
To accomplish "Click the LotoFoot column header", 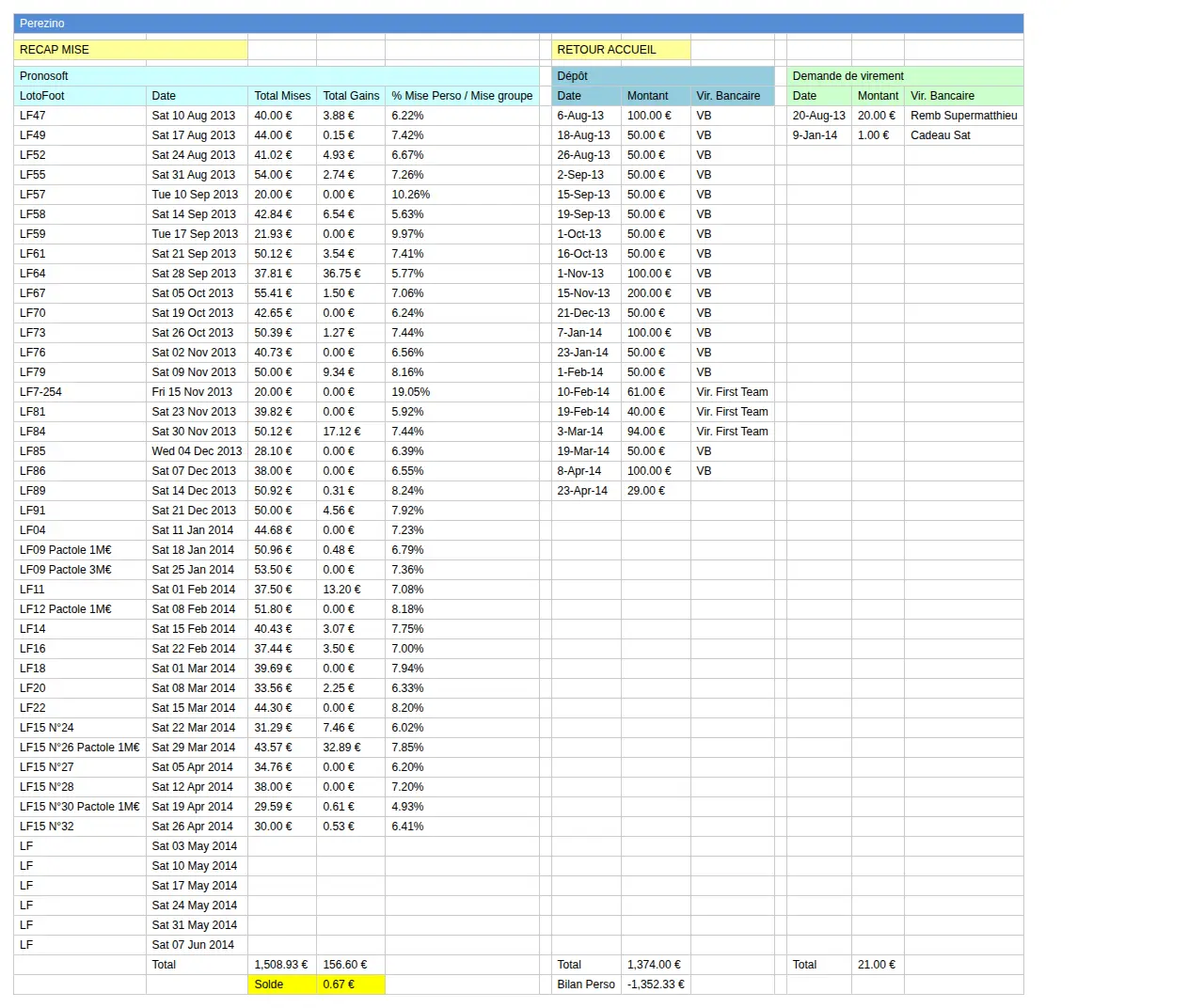I will [80, 96].
